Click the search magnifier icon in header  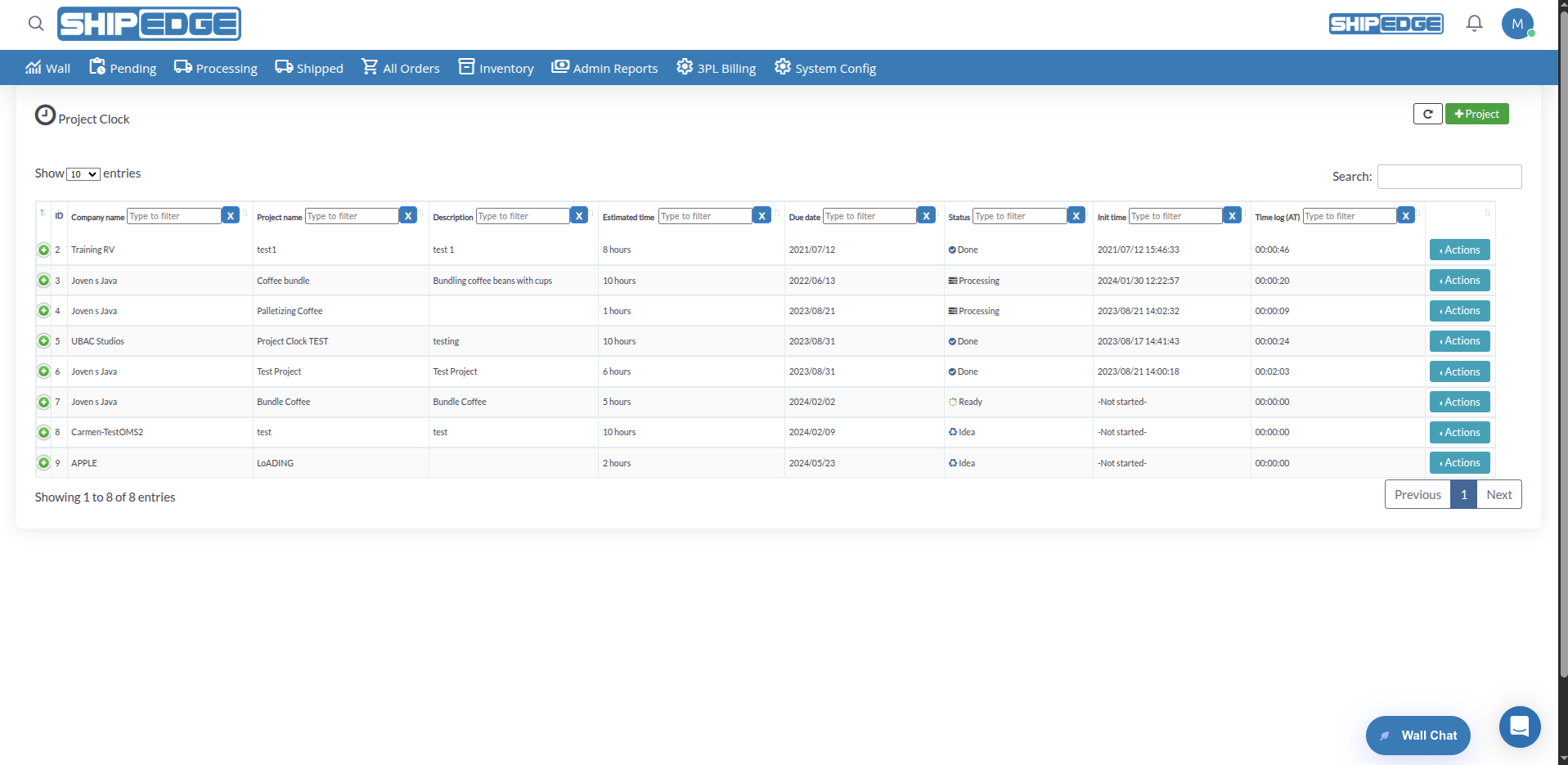point(36,24)
